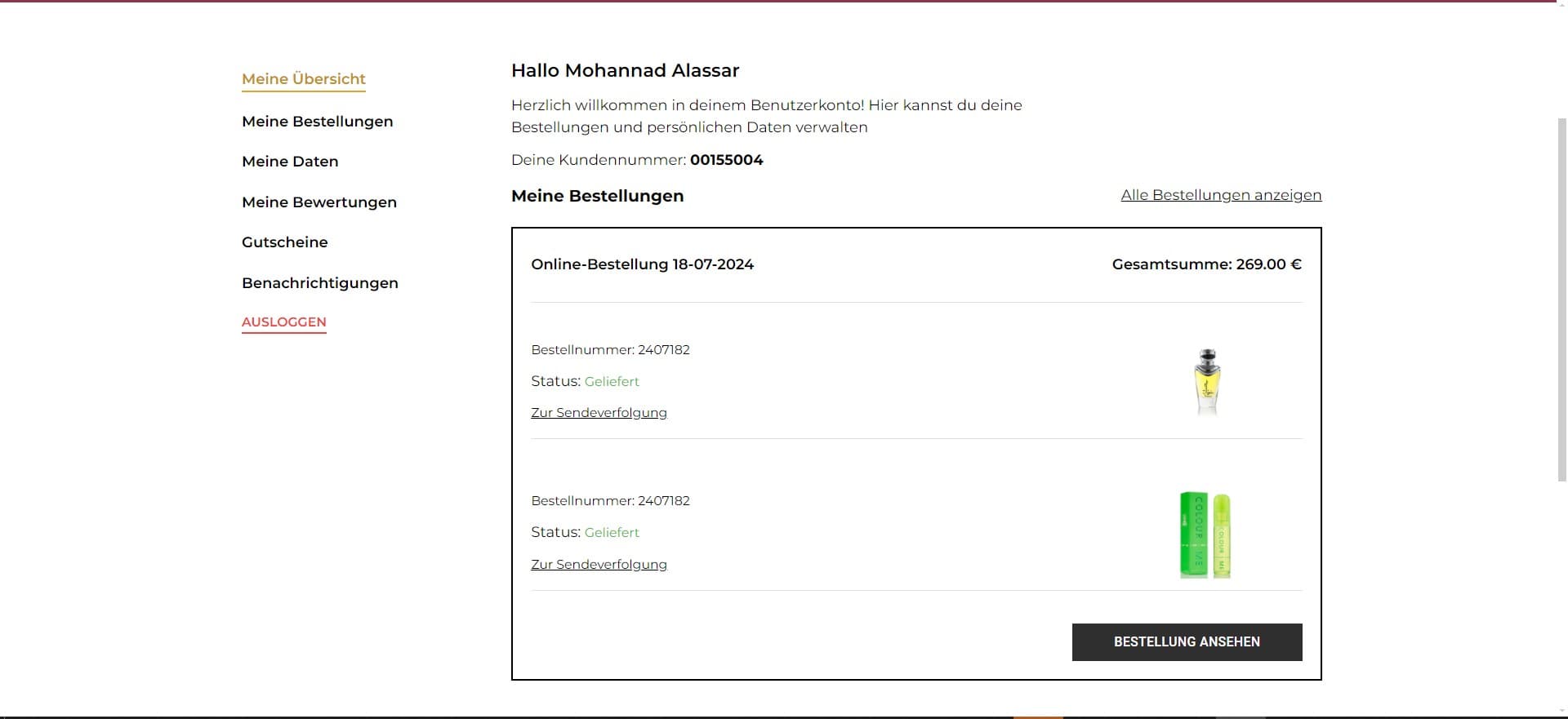Click the Geliefert status of the second item
This screenshot has height=719, width=1568.
tap(612, 533)
